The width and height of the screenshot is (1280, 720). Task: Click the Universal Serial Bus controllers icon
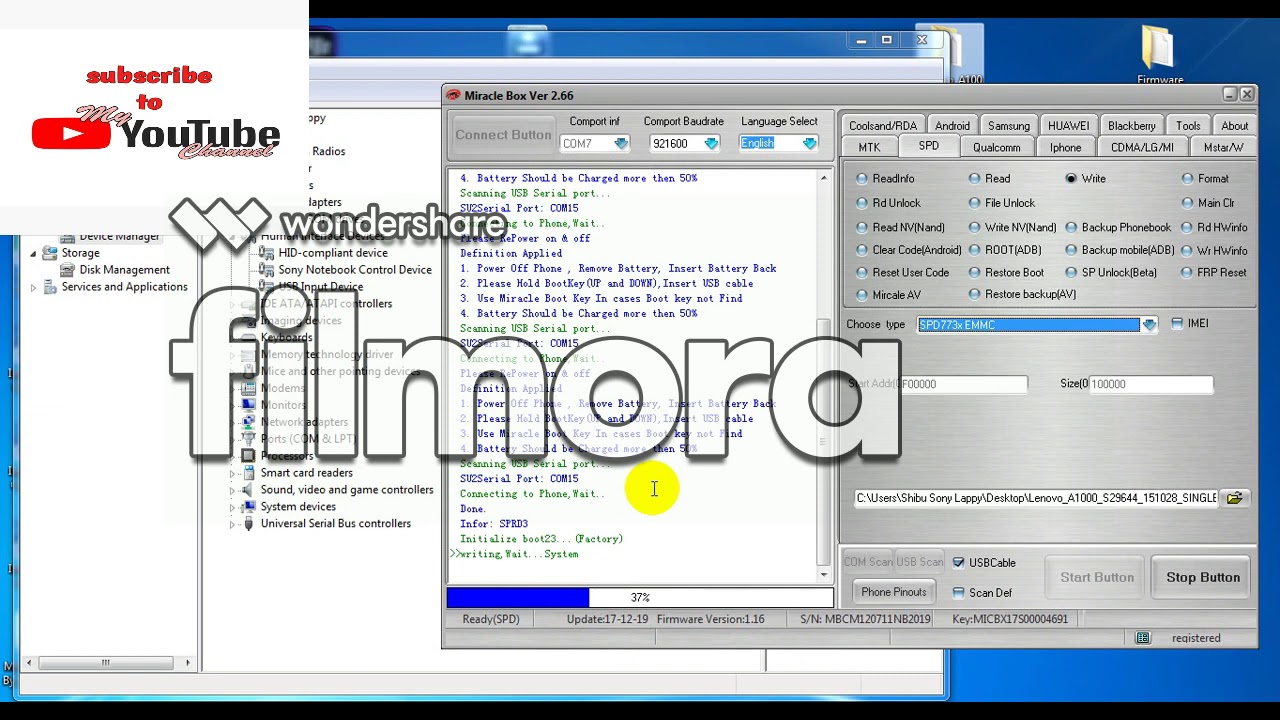249,524
